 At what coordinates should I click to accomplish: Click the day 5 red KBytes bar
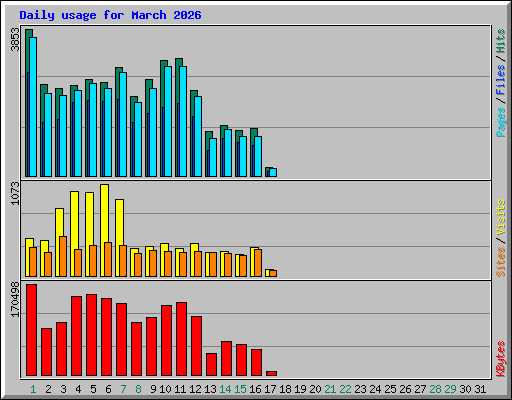coord(91,335)
